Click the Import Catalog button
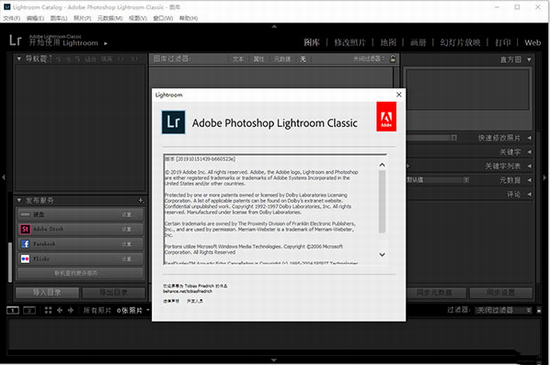The width and height of the screenshot is (550, 365). click(x=47, y=292)
